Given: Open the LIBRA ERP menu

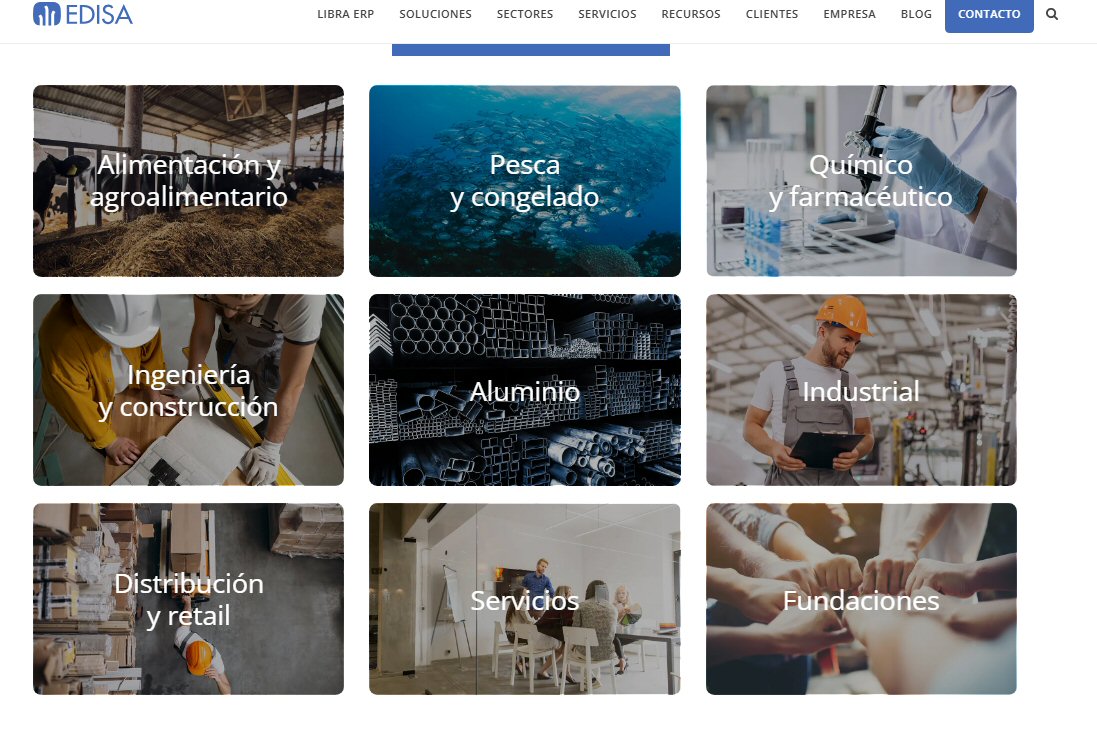Looking at the screenshot, I should 346,14.
